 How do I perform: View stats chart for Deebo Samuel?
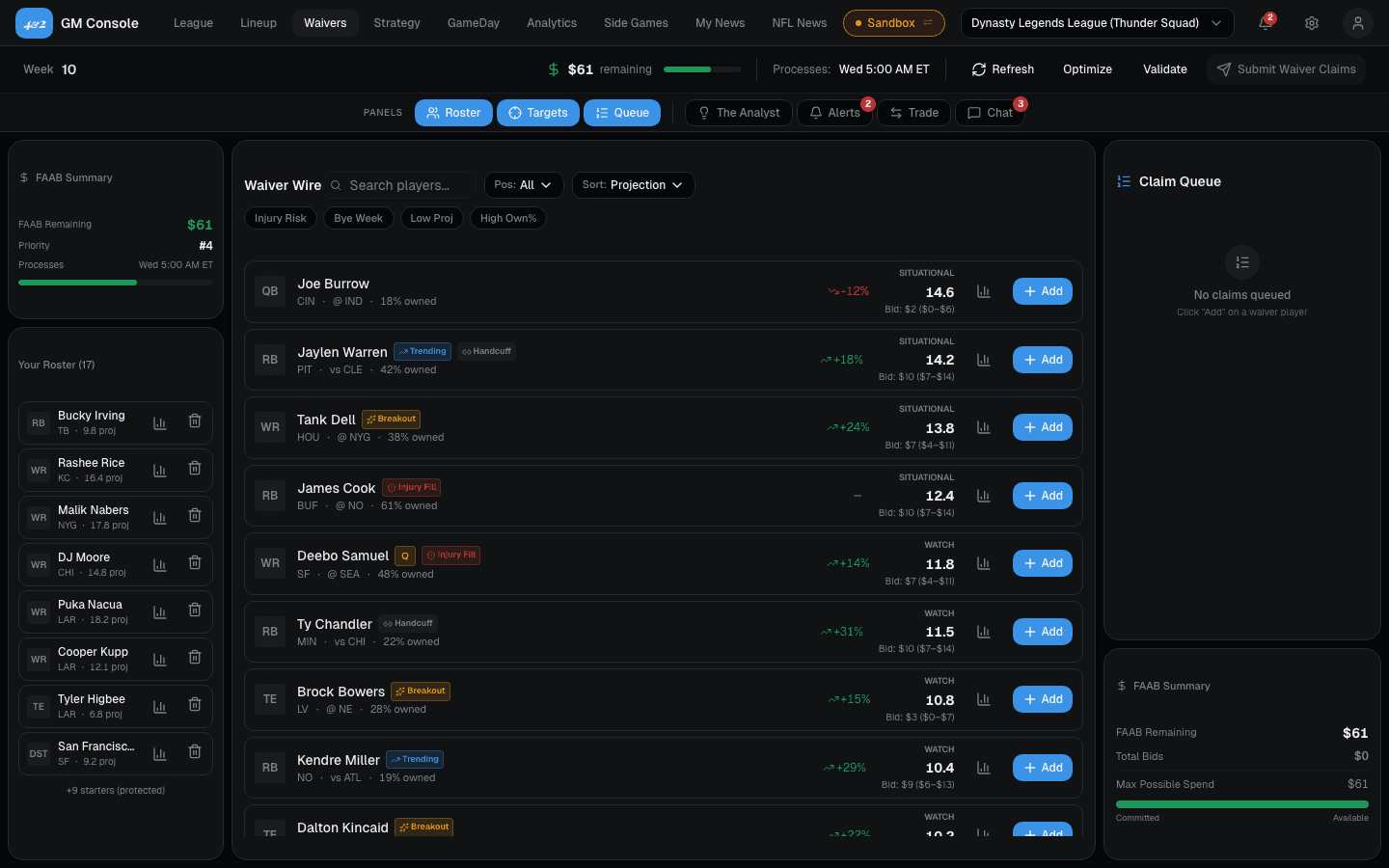pyautogui.click(x=984, y=563)
